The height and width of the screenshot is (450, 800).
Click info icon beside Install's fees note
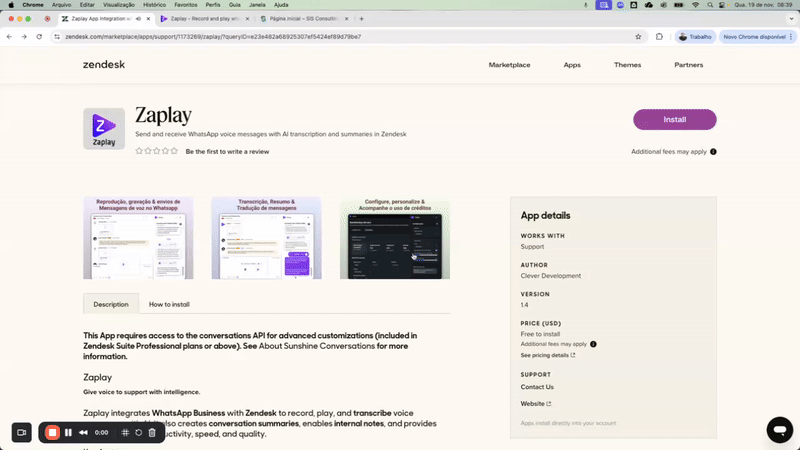713,152
